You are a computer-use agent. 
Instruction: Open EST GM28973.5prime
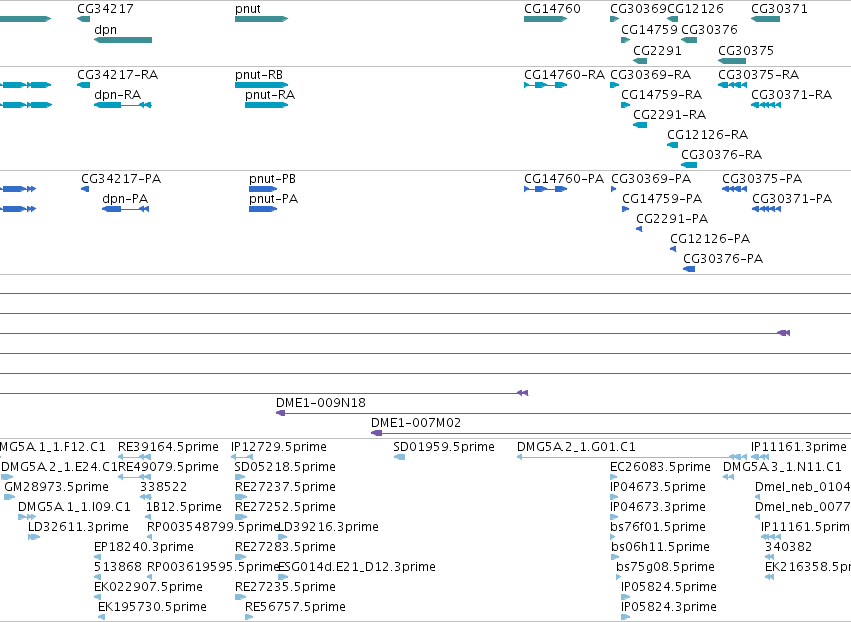coord(56,487)
